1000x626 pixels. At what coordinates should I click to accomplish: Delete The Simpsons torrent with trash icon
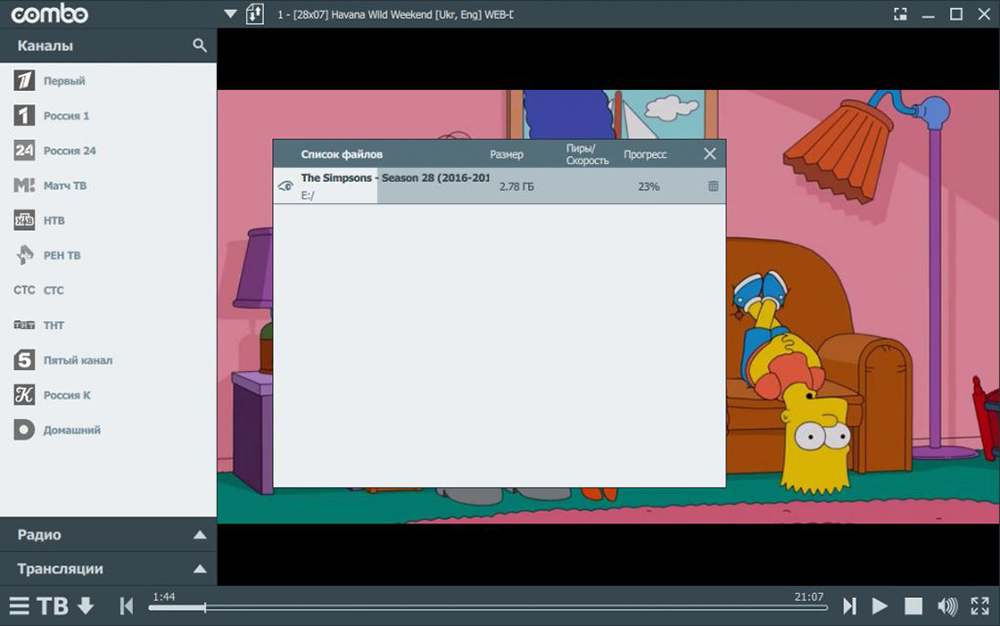pyautogui.click(x=713, y=186)
